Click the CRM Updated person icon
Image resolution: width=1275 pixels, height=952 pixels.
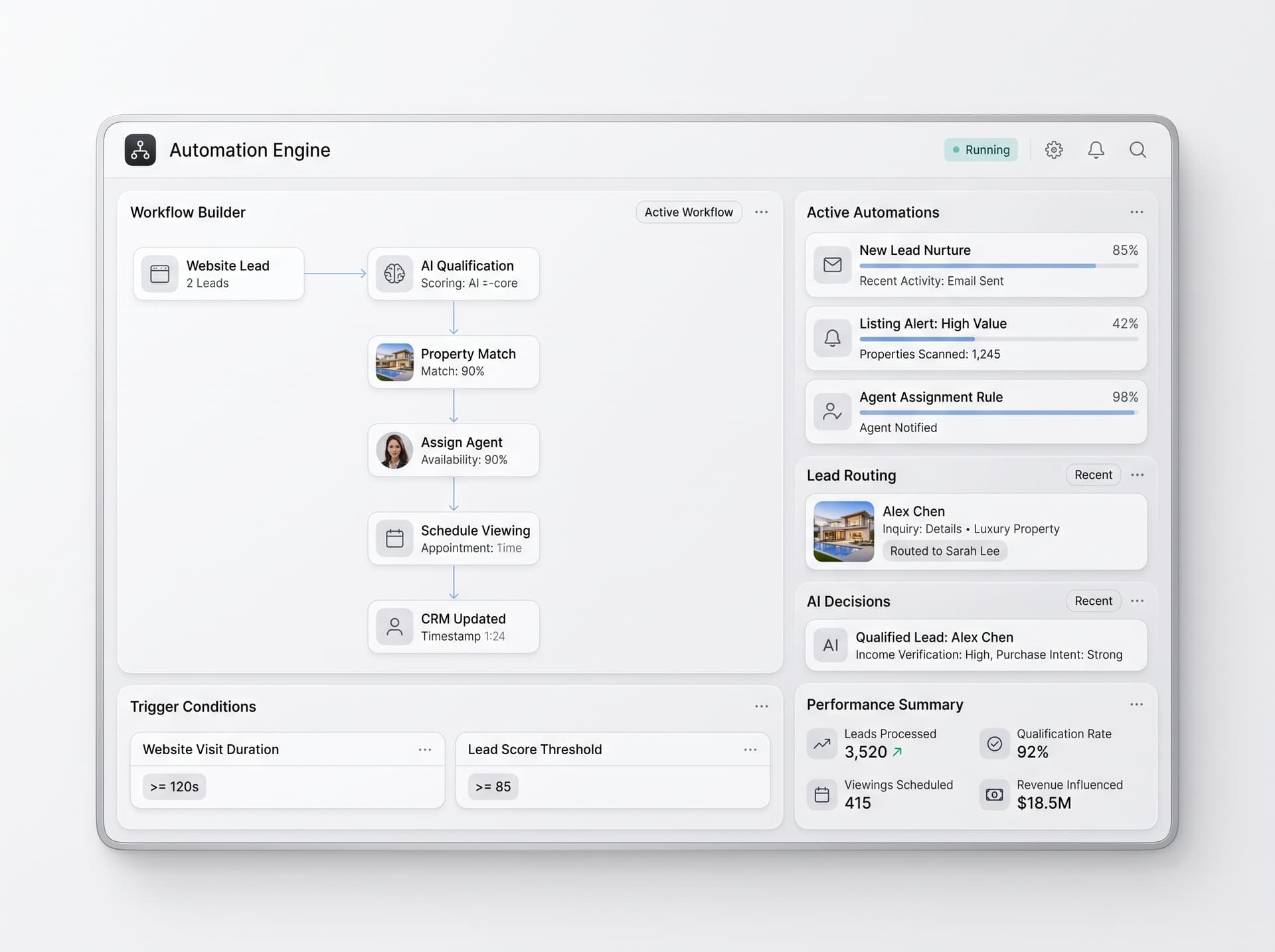tap(394, 627)
